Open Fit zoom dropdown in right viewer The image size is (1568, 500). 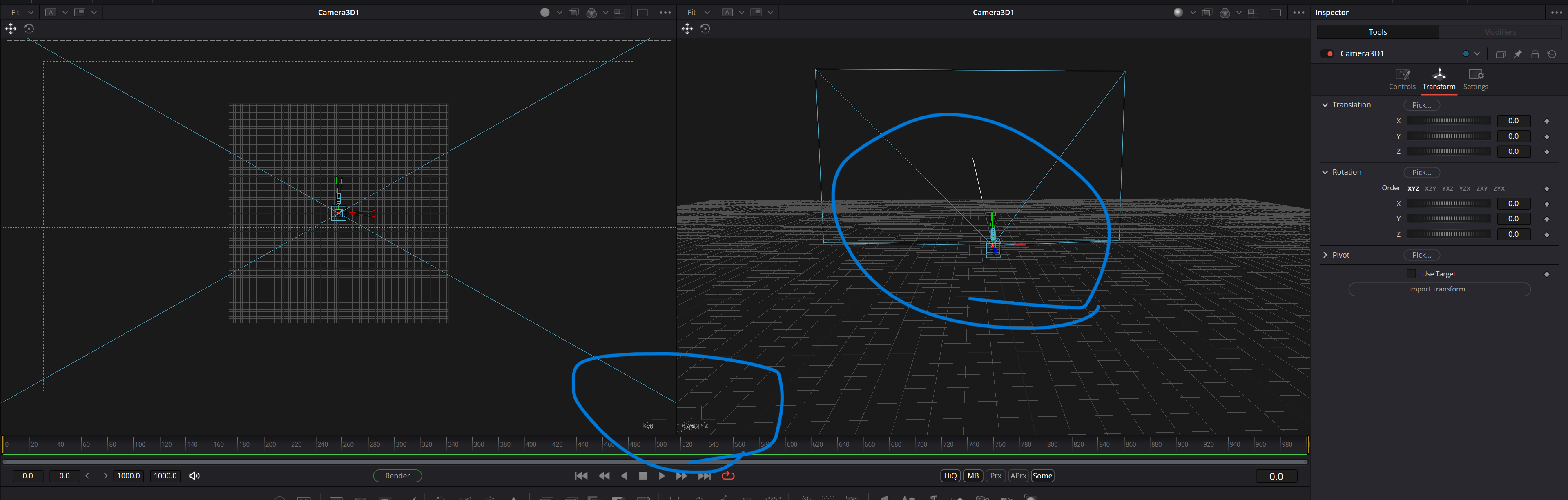[698, 12]
